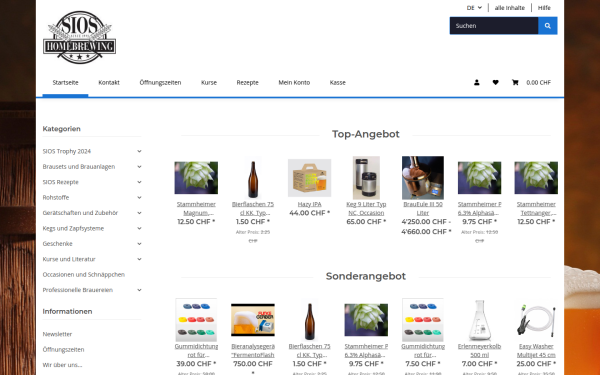600x375 pixels.
Task: Open the Bieranalysegerät Fermentoflash link
Action: point(253,351)
